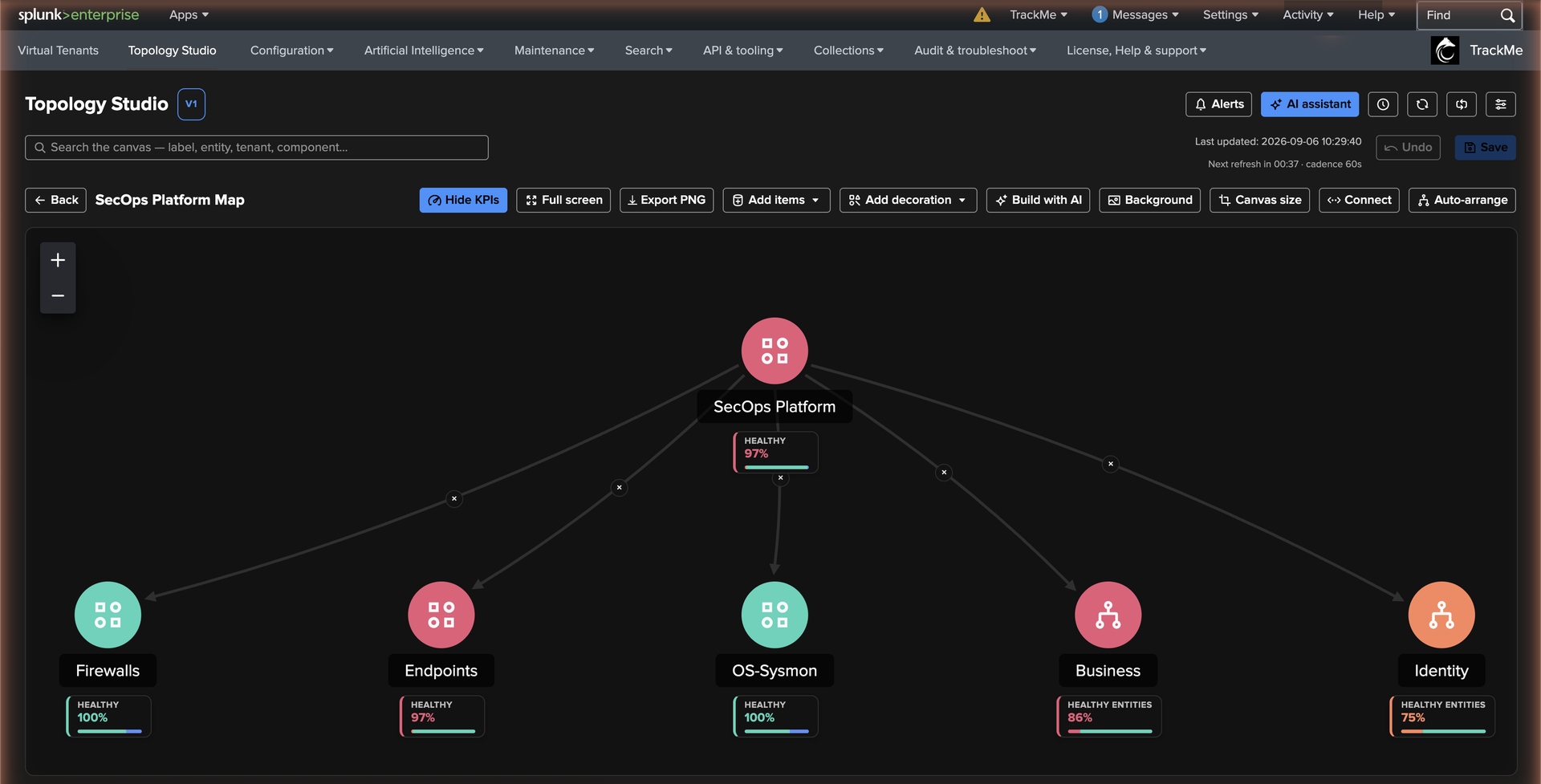
Task: Remove the edge to OS-Sysmon via x
Action: (x=780, y=477)
